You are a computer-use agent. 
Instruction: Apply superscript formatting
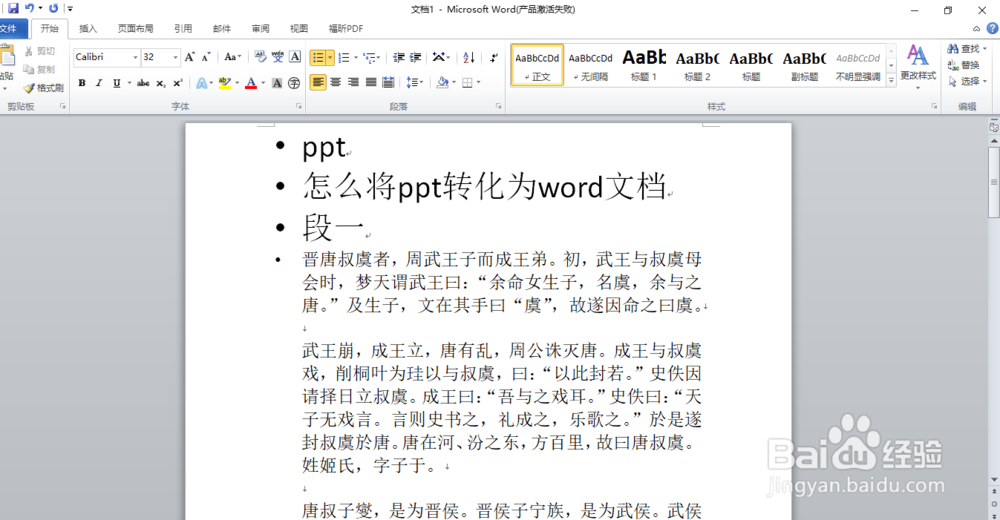(x=177, y=83)
